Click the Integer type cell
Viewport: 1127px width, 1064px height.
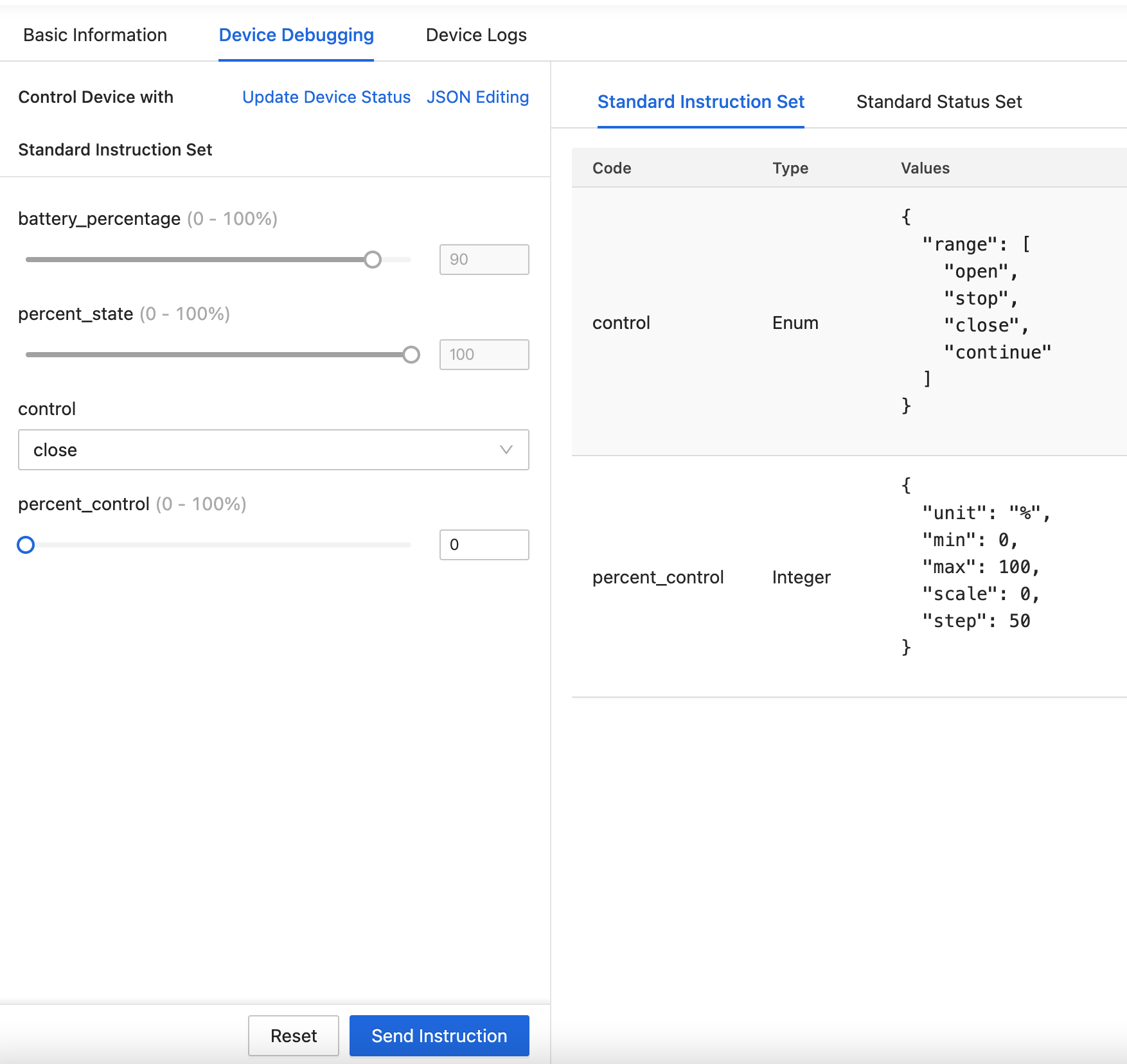[801, 577]
